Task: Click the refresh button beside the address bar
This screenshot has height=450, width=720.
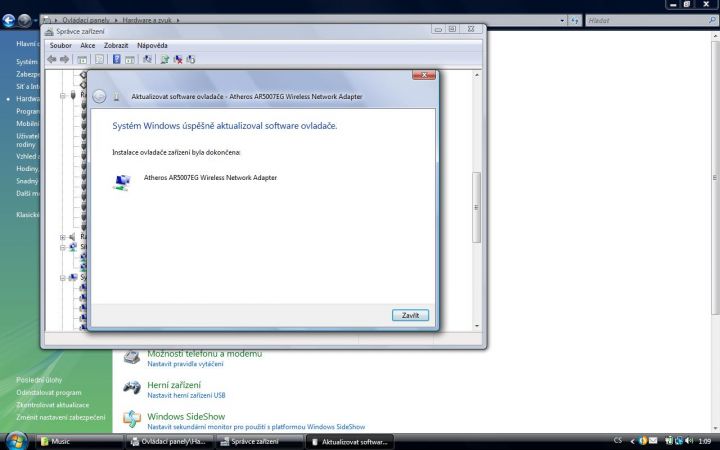Action: (575, 20)
